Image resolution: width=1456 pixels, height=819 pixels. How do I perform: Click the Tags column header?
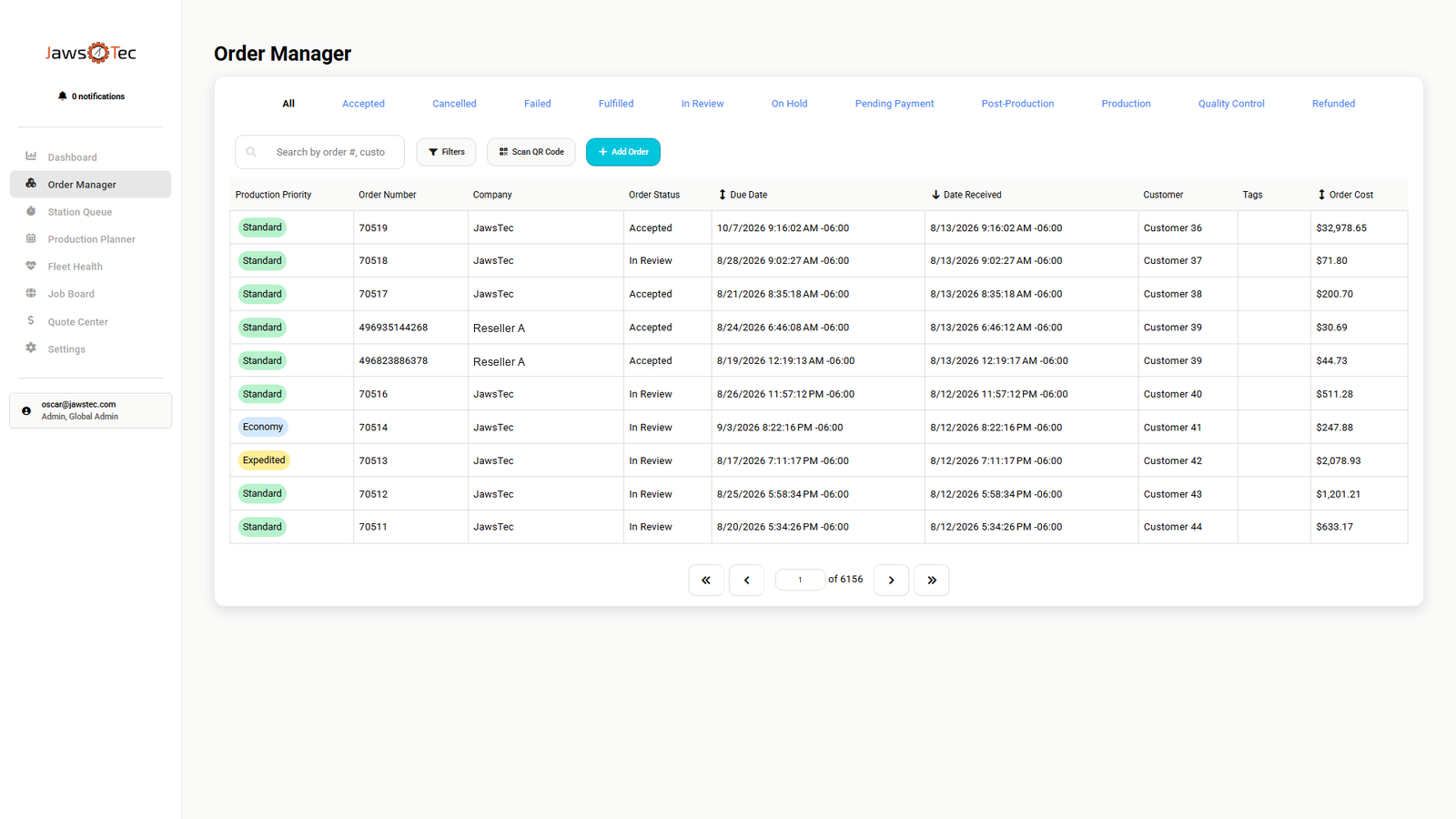[x=1252, y=195]
